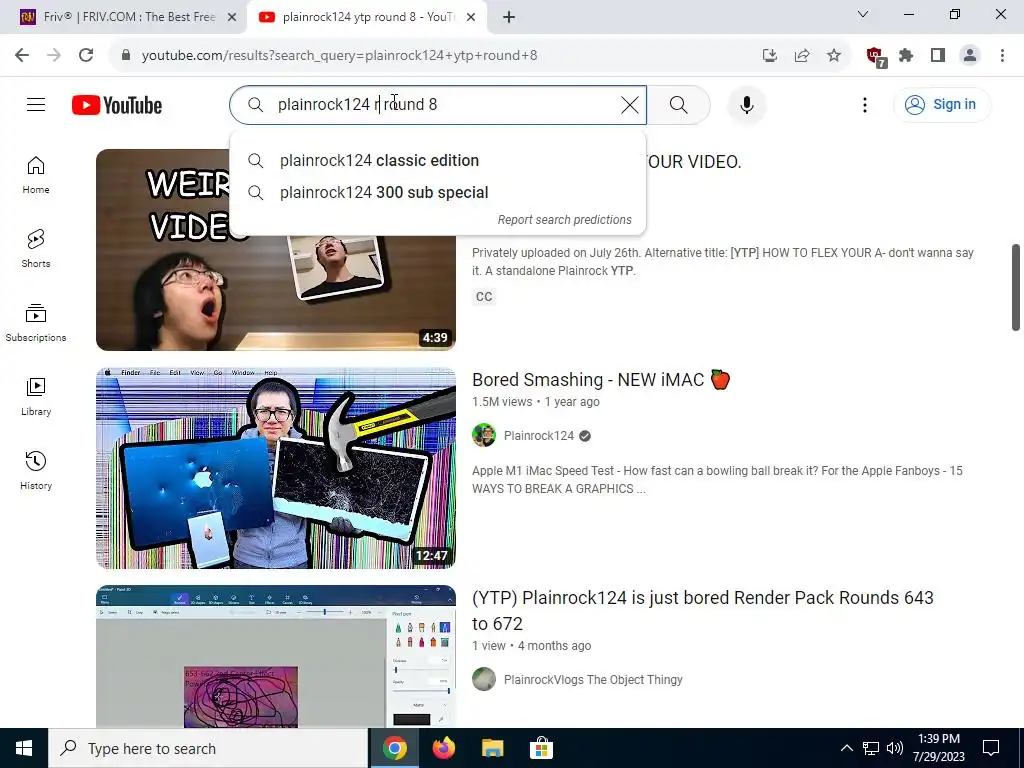Select the plainrock124 ytp round 8 tab

coord(366,17)
